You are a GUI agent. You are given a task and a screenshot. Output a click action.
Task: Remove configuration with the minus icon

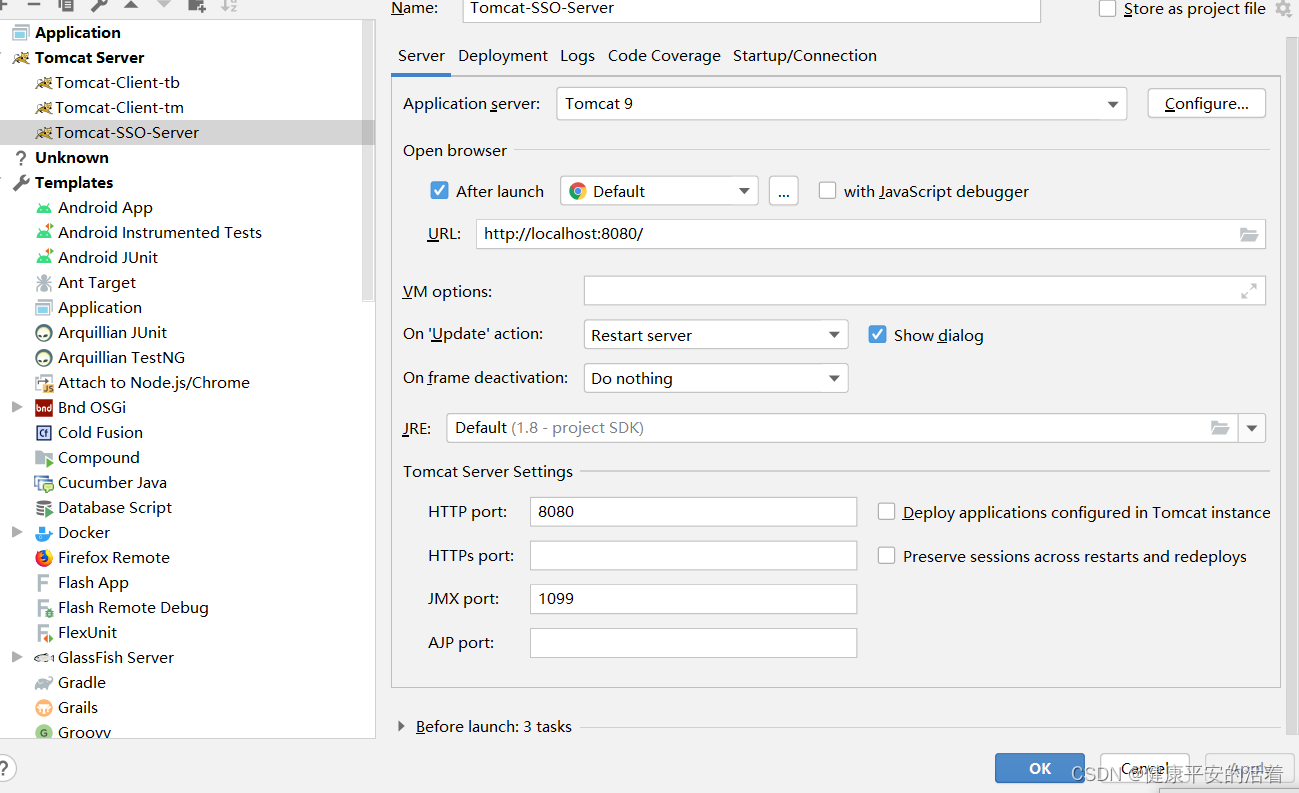34,6
